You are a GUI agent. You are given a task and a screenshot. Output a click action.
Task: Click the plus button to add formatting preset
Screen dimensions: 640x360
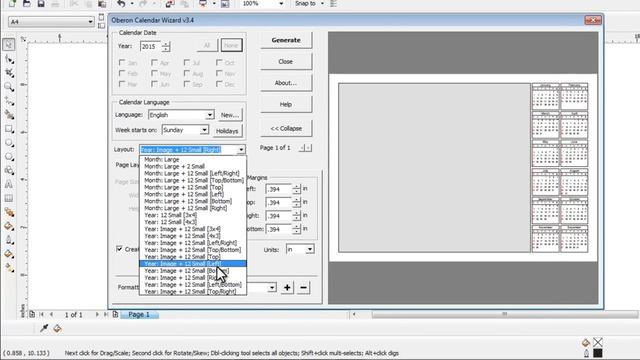287,287
